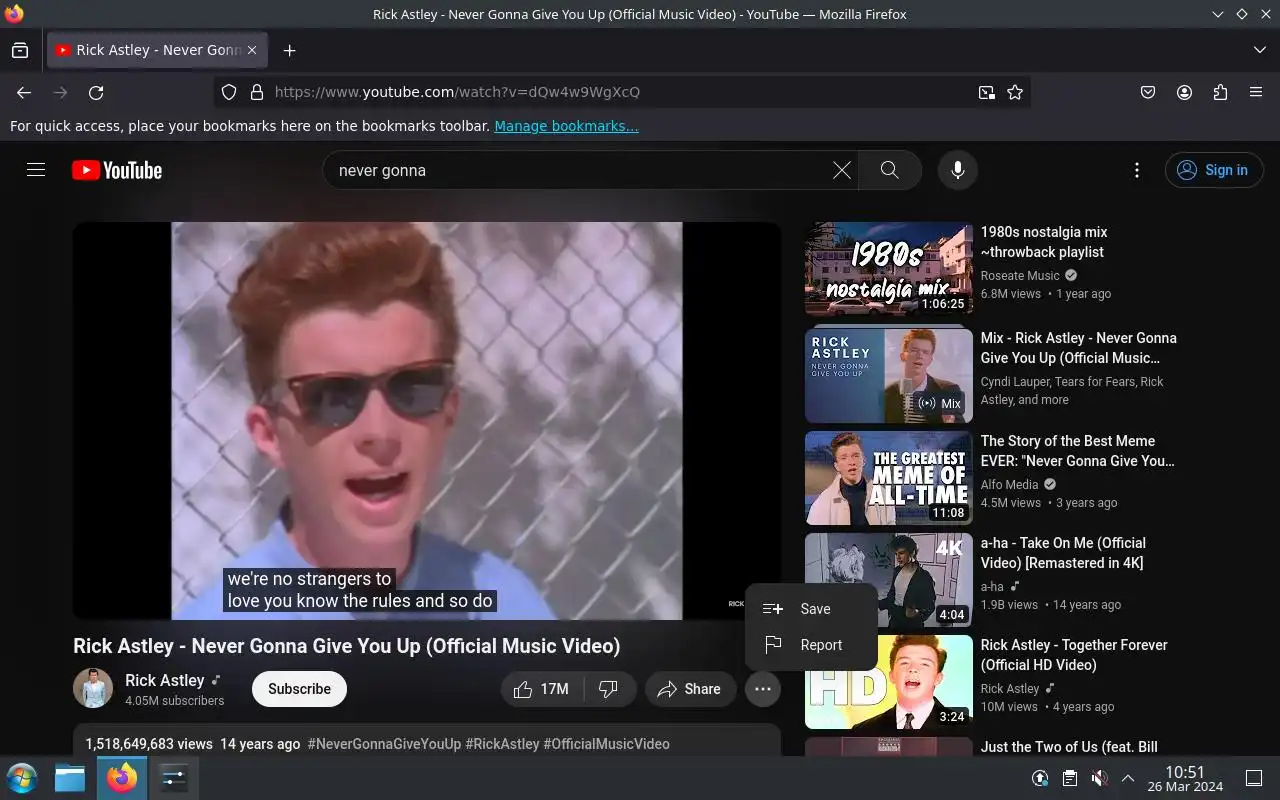Go back with Firefox back arrow
This screenshot has width=1280, height=800.
click(x=24, y=92)
